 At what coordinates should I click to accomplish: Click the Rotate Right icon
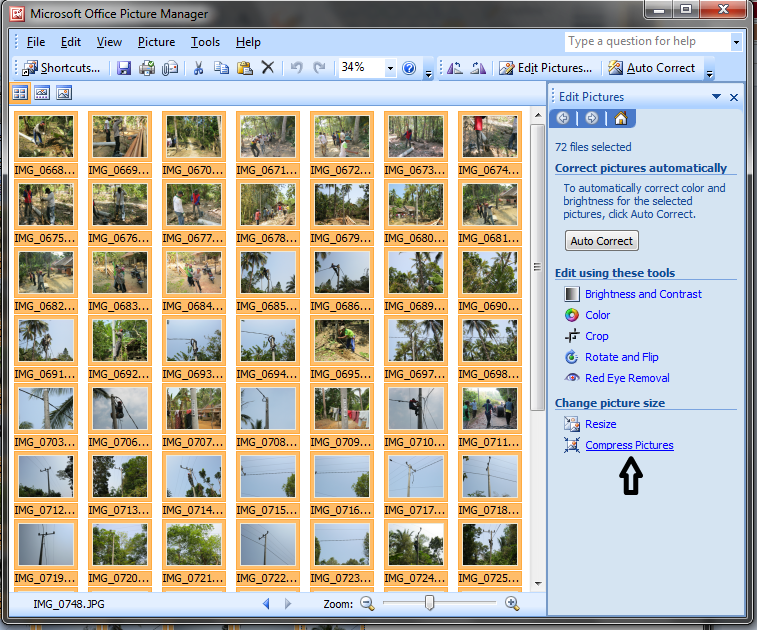478,68
